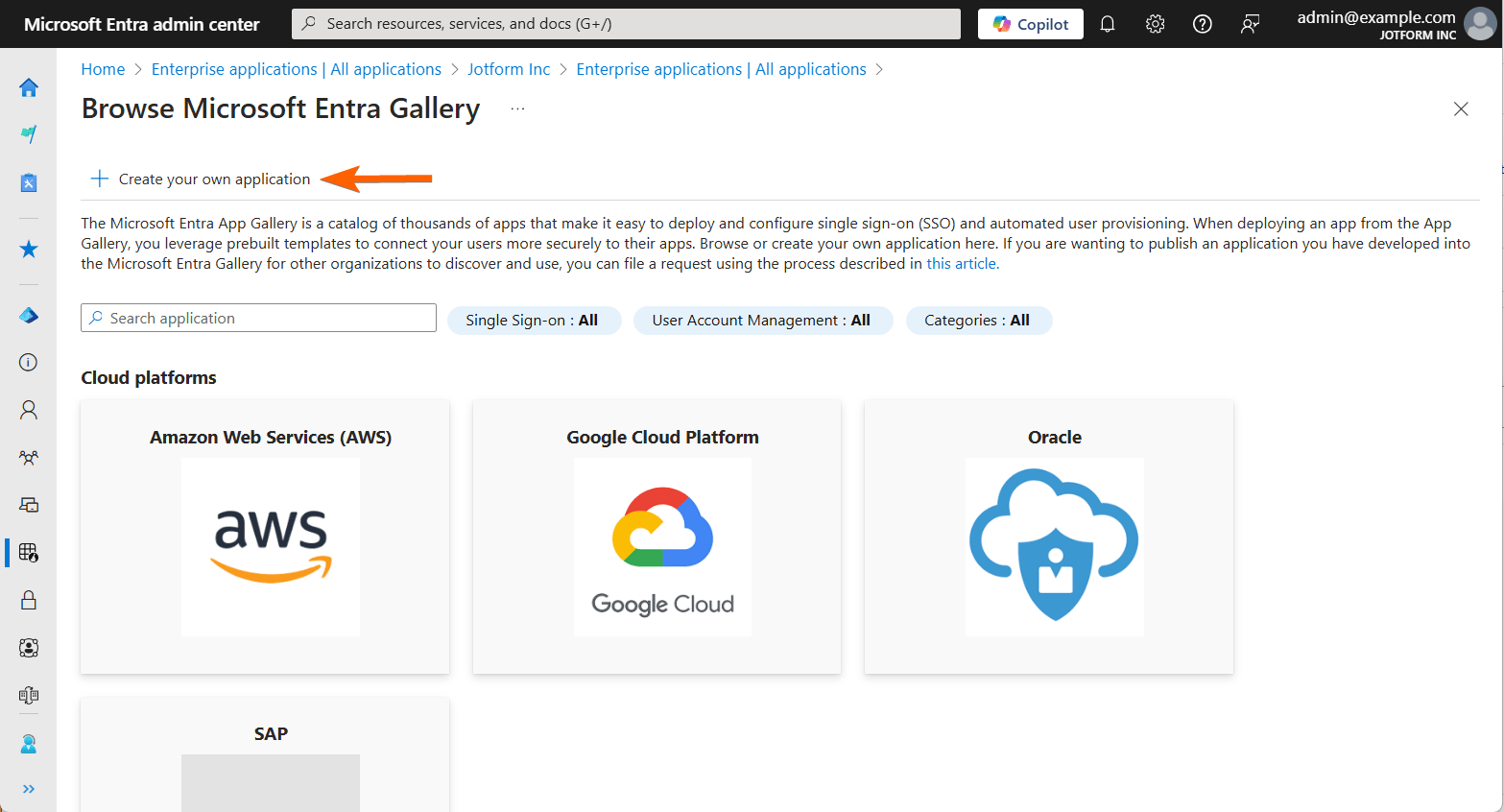
Task: Open Categories filter dropdown
Action: pos(978,321)
